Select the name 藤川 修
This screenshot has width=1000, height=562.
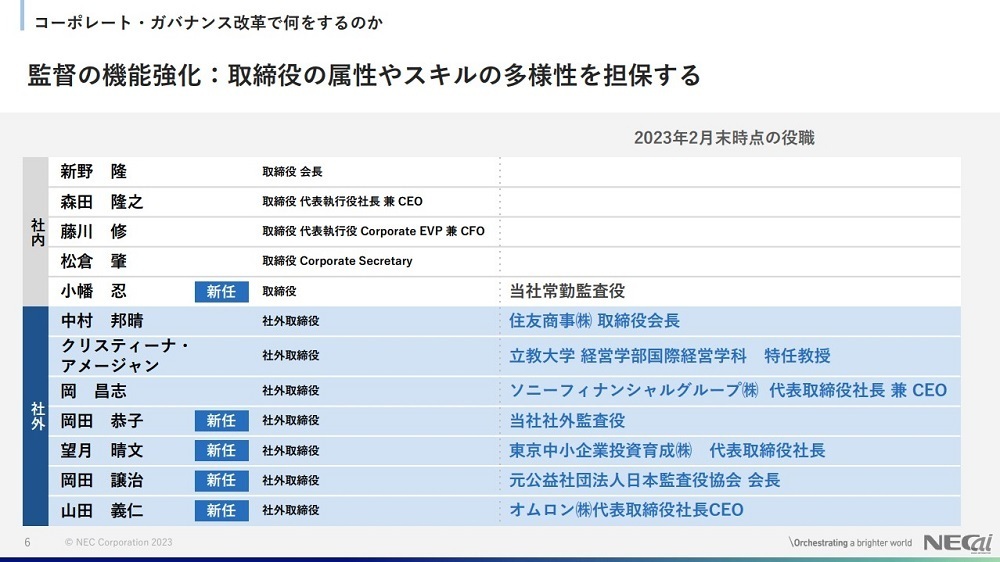(94, 231)
